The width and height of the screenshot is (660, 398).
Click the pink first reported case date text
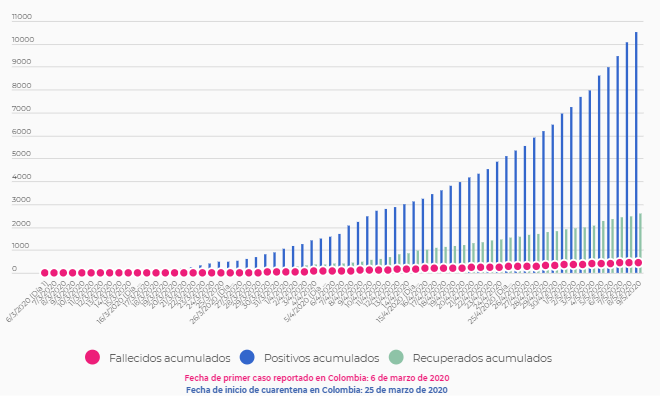tap(317, 378)
